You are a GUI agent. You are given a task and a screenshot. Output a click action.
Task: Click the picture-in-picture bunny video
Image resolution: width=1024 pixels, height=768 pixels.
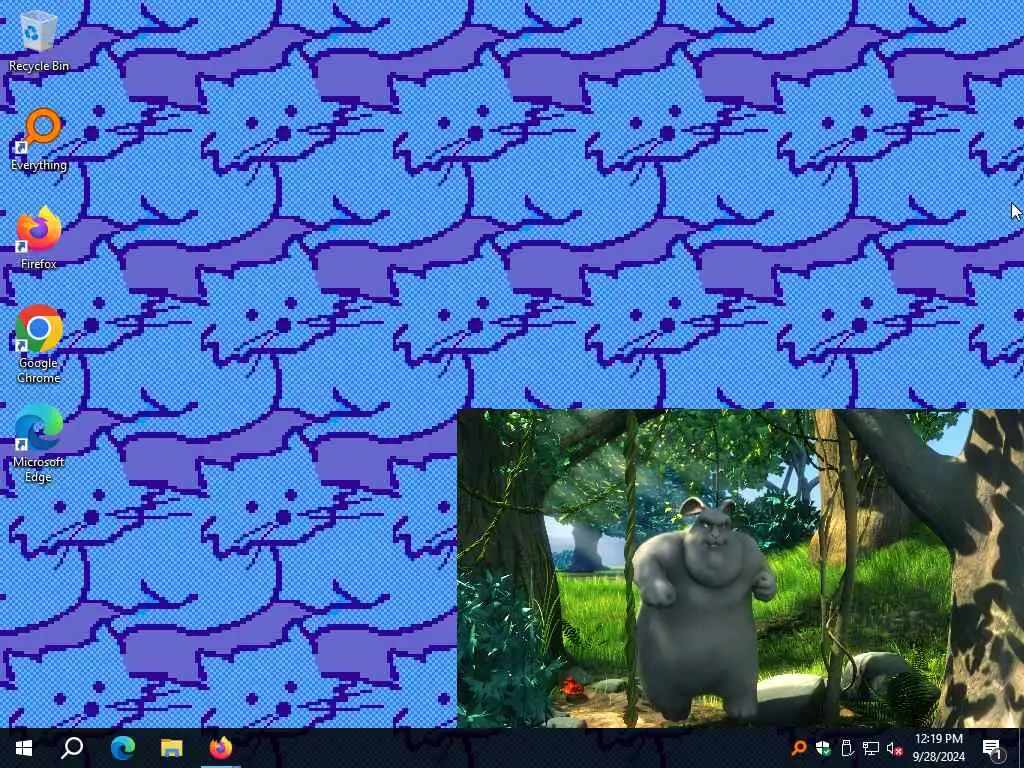pos(740,568)
